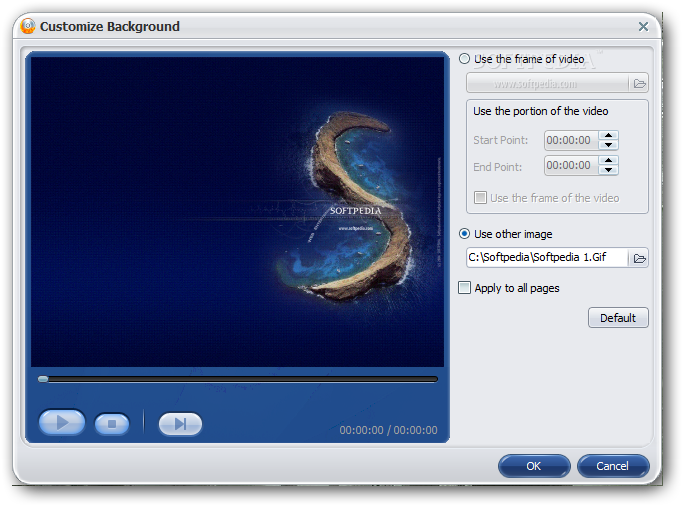Click the 'Start Point:' label
Screen dimensions: 683x506
500,140
